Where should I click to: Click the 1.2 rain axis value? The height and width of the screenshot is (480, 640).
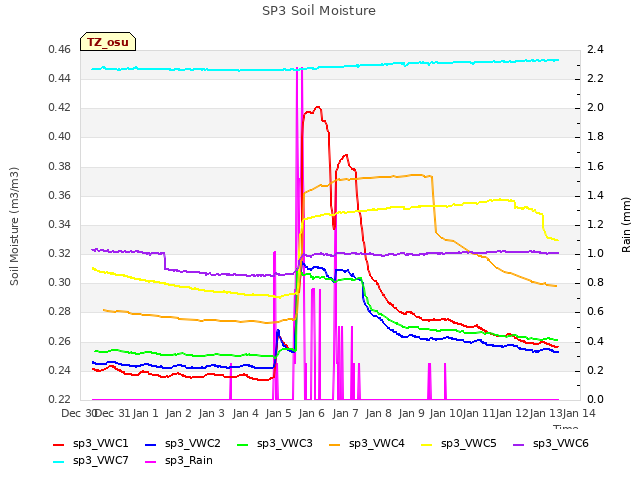point(595,224)
